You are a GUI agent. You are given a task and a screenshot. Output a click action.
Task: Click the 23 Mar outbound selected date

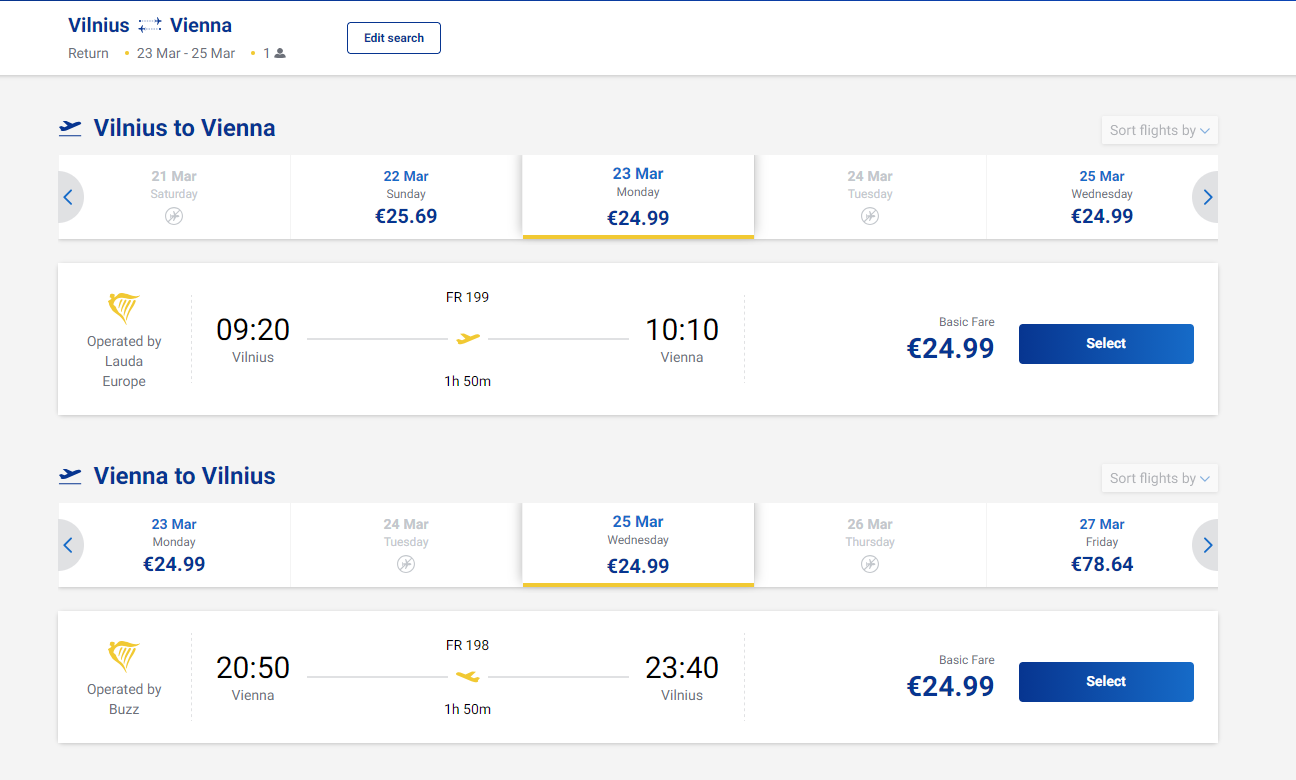[638, 197]
